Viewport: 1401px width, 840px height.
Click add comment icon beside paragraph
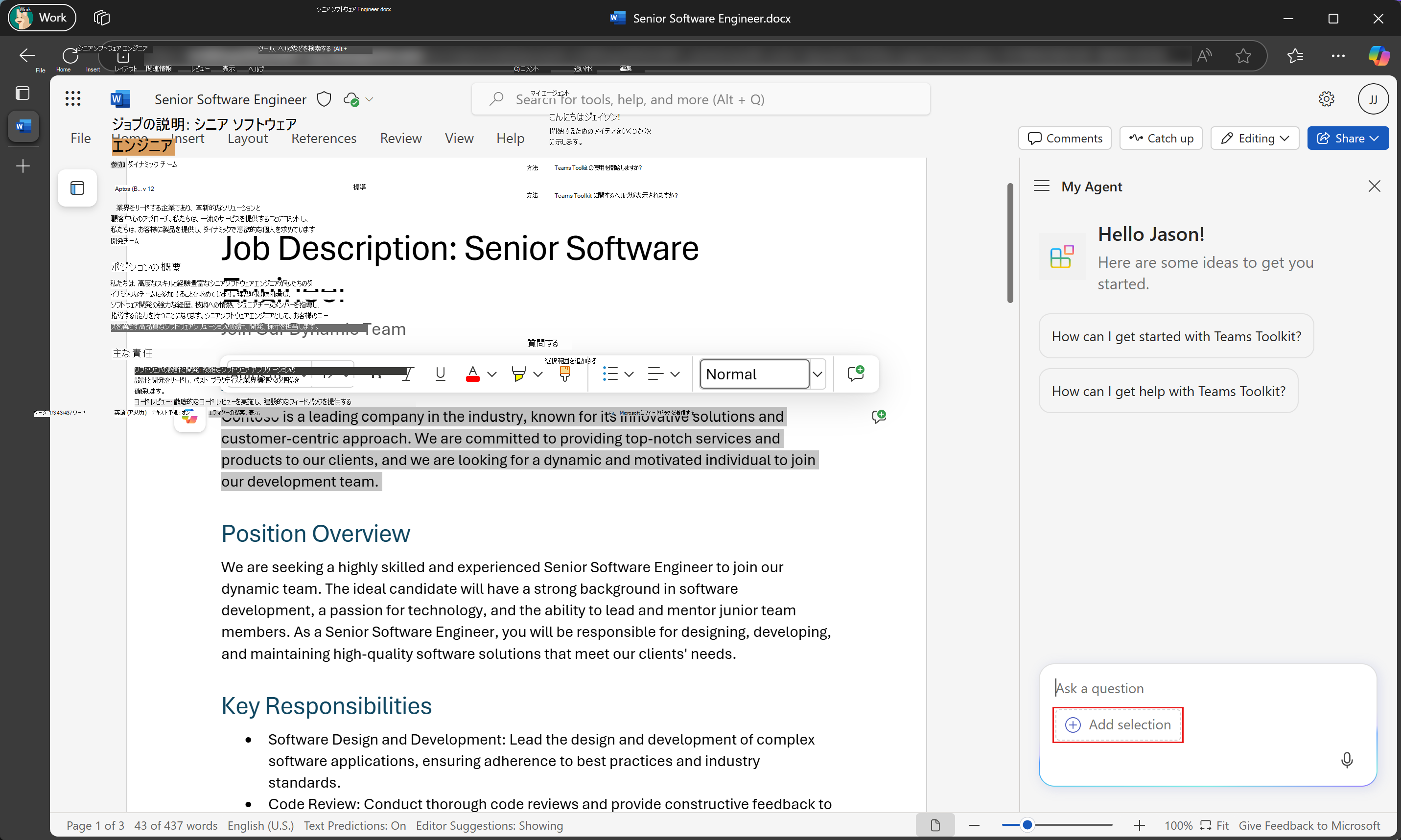[879, 417]
